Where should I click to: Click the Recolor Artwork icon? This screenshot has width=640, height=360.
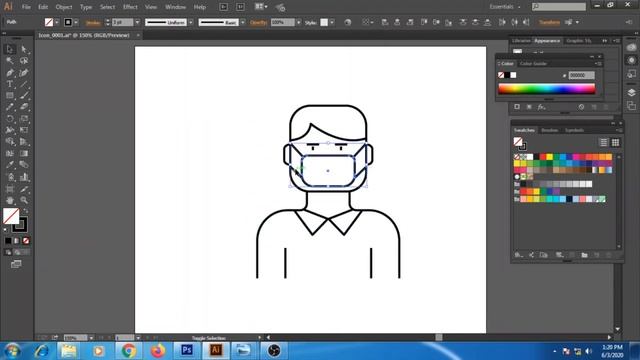347,22
